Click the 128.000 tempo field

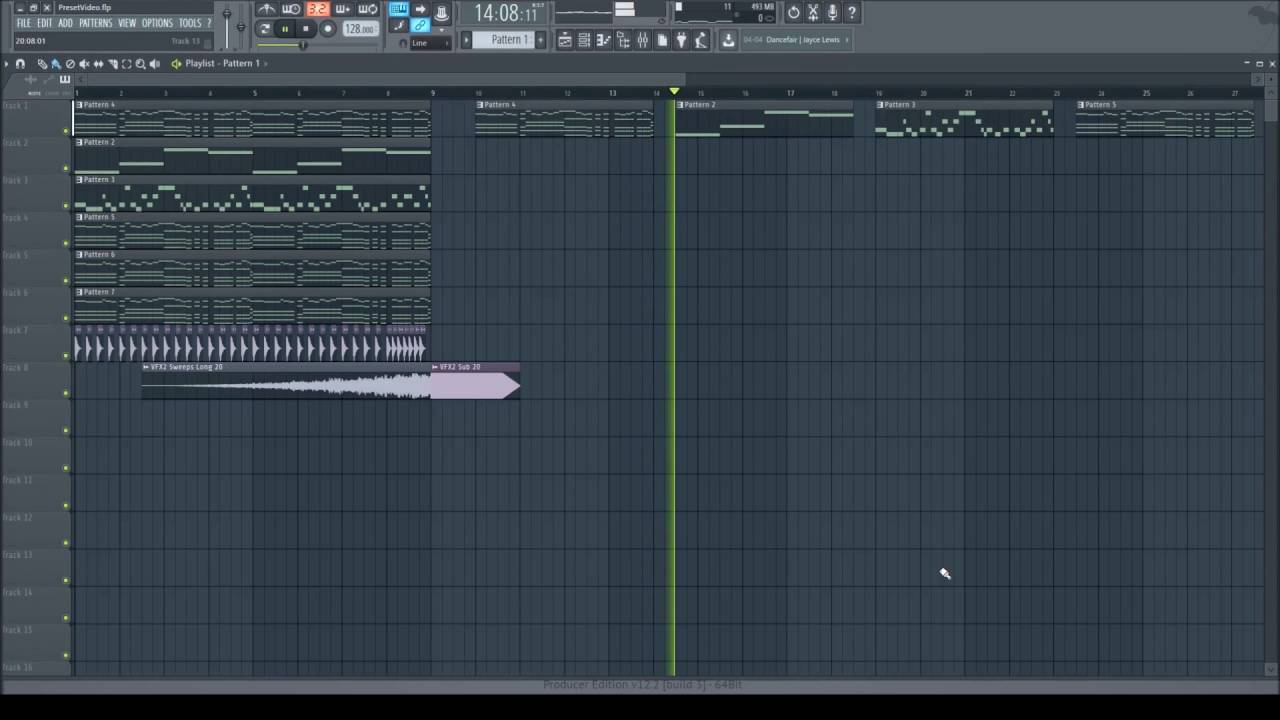coord(359,29)
